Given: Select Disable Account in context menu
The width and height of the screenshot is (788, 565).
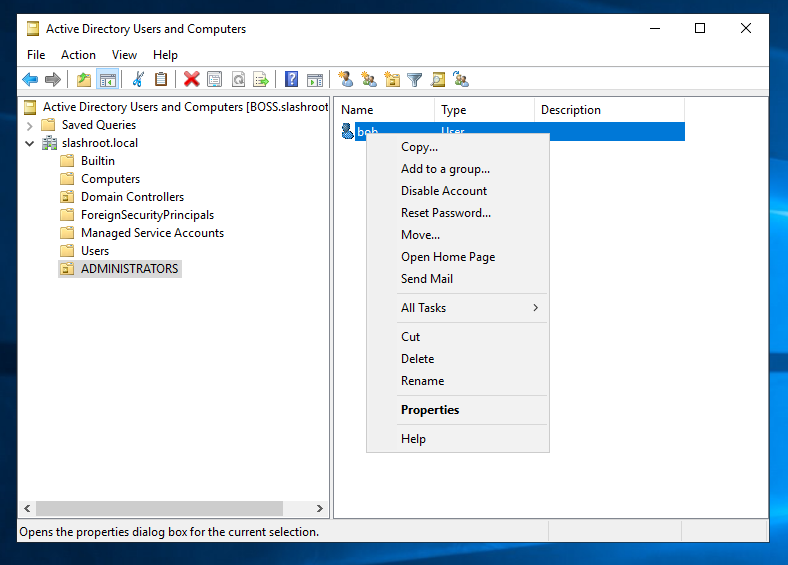Looking at the screenshot, I should click(x=444, y=191).
